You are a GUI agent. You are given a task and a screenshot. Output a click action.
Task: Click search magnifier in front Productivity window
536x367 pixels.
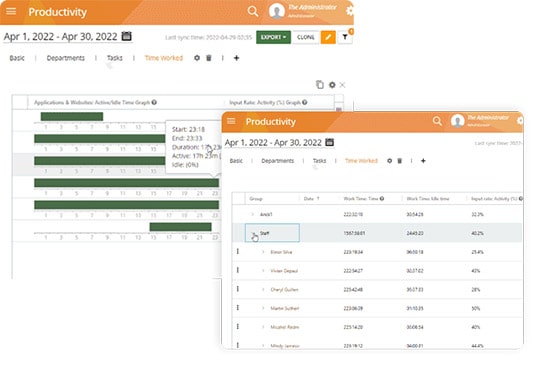click(437, 121)
